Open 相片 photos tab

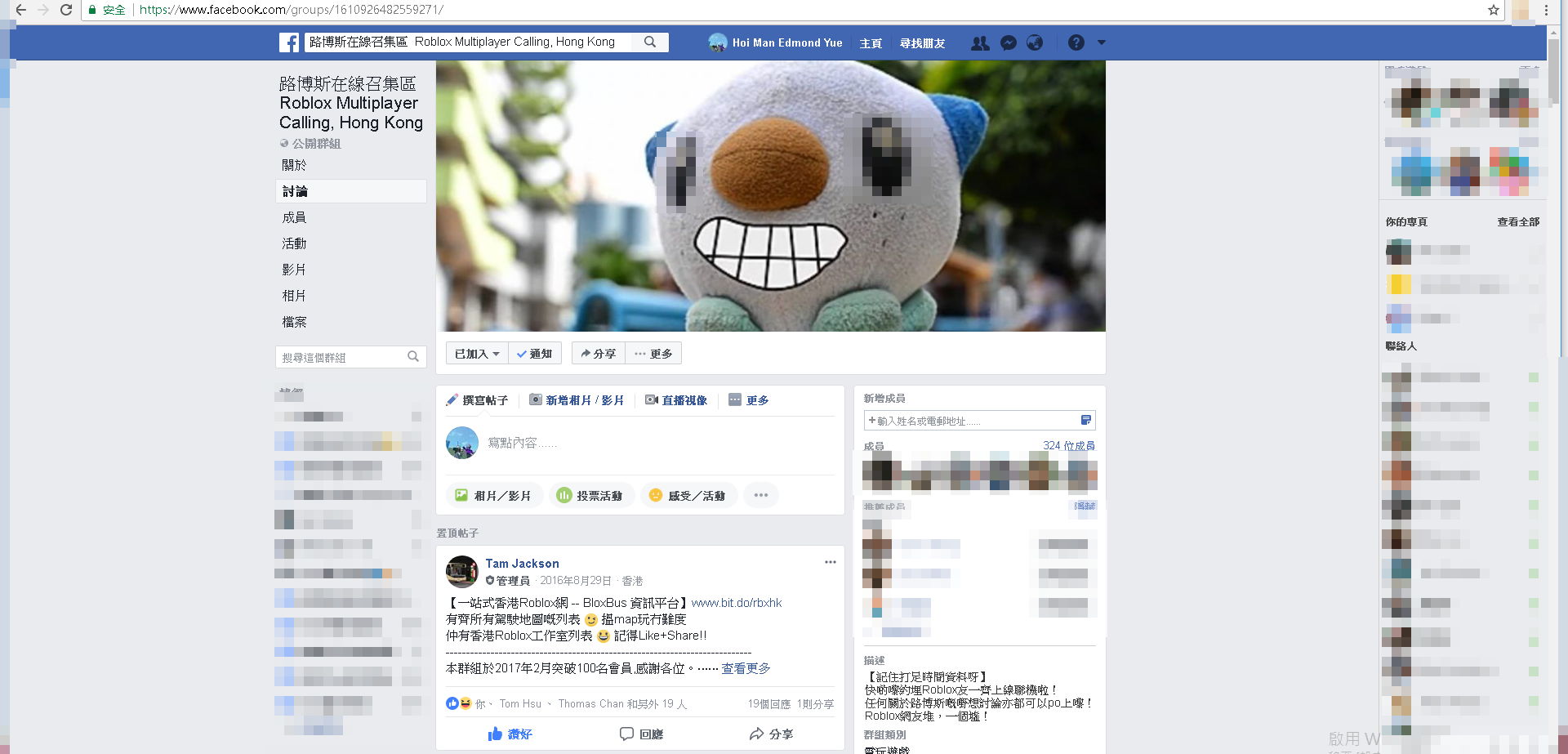click(294, 296)
